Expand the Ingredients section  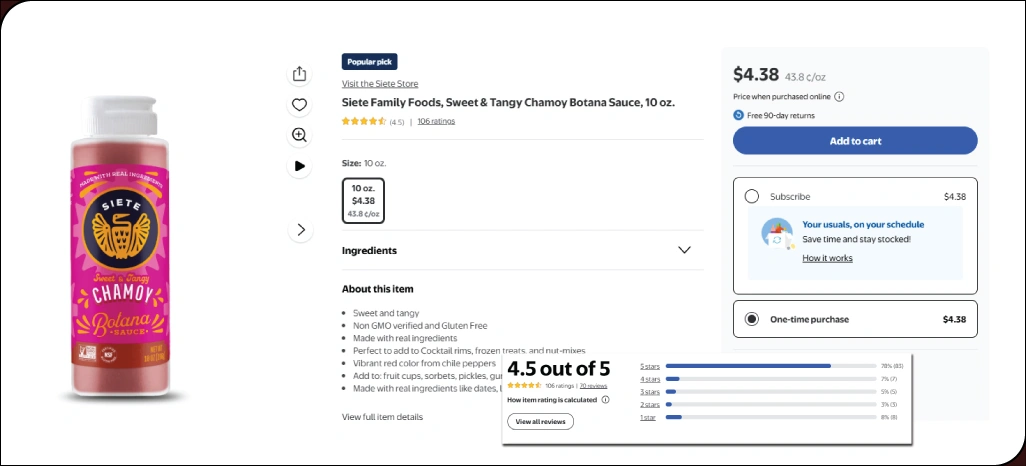pyautogui.click(x=684, y=251)
